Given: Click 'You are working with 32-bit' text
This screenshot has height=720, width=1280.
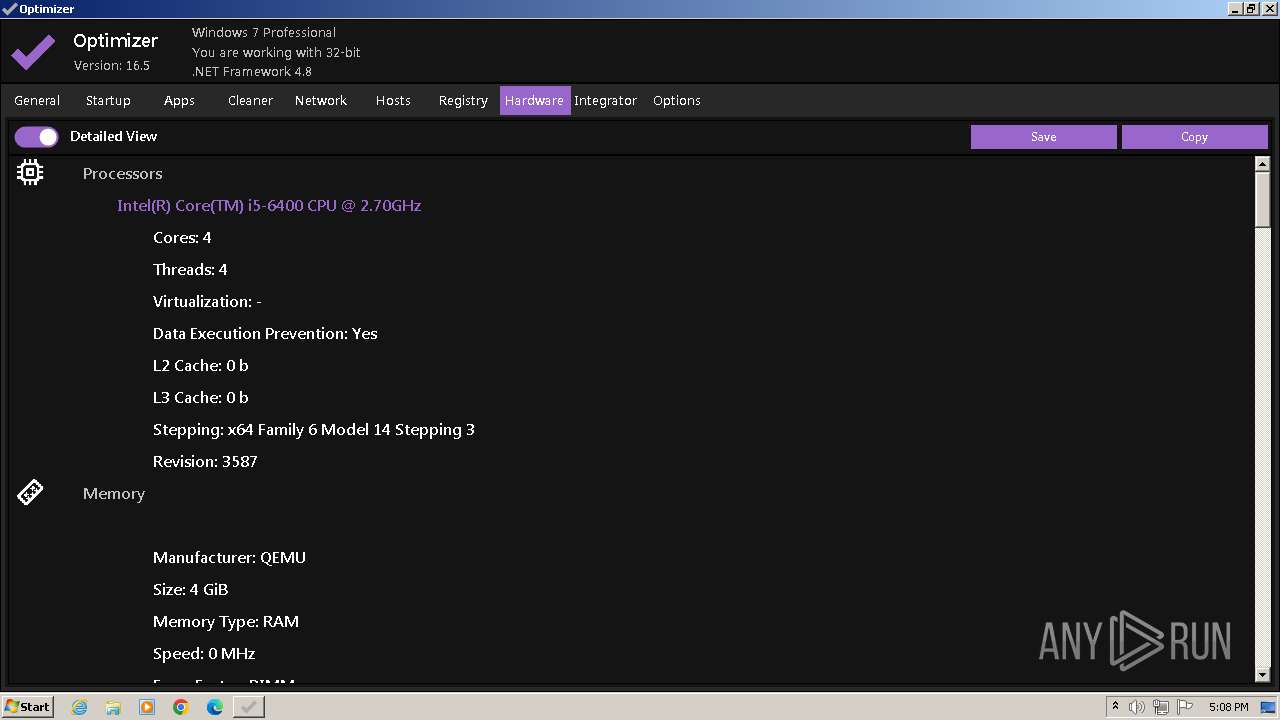Looking at the screenshot, I should [x=276, y=53].
